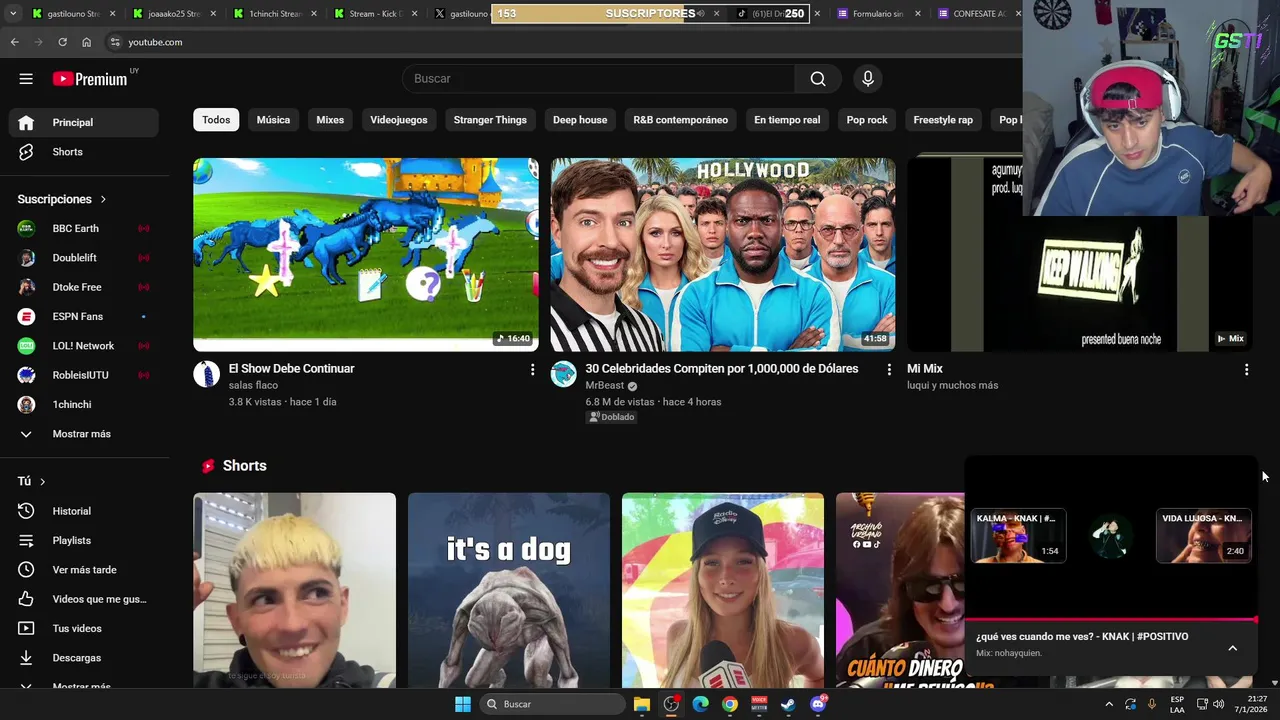Expand the miniplayer queue chevron

coord(1232,648)
